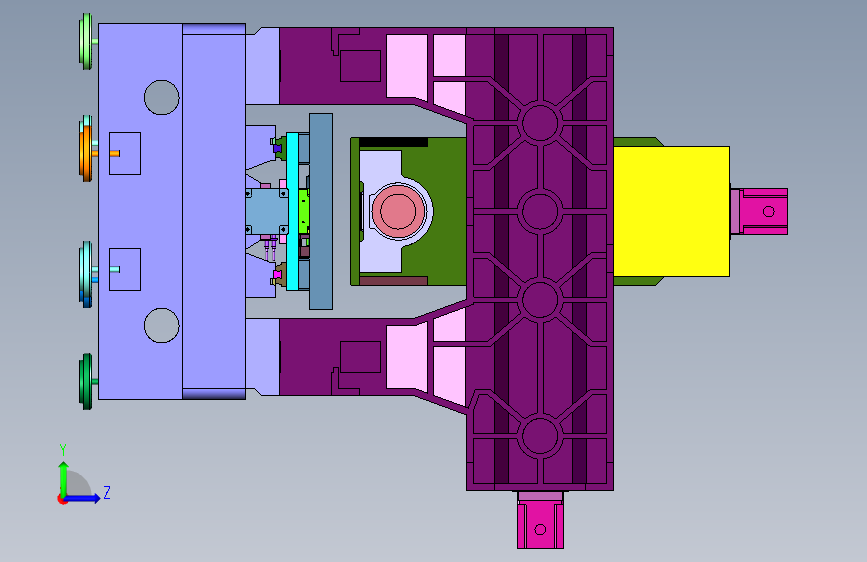Click the orange disc on the left edge
This screenshot has width=867, height=562.
click(86, 152)
